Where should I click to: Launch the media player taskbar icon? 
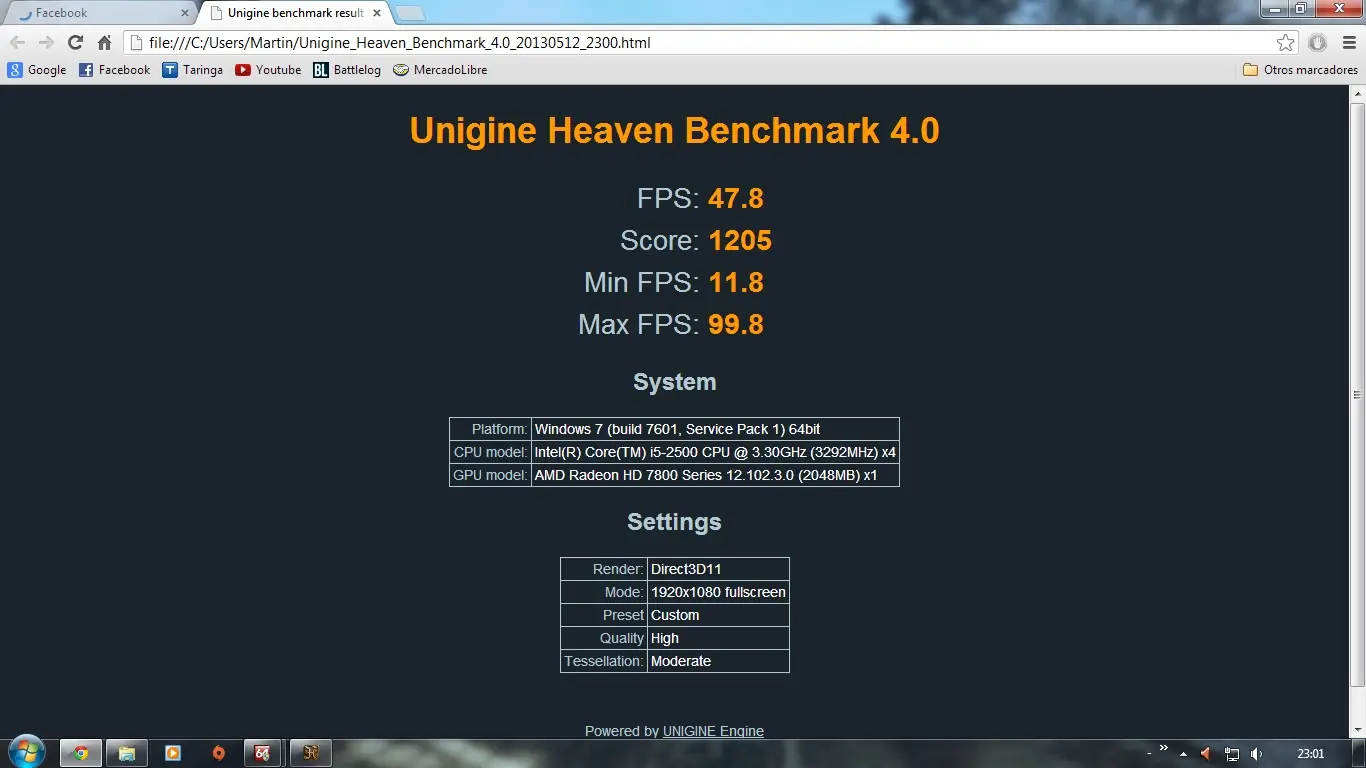coord(173,753)
